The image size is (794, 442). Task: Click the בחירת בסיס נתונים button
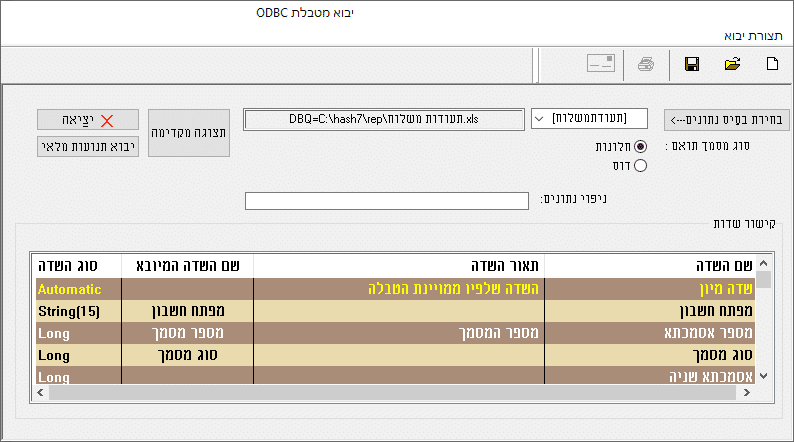(x=727, y=120)
